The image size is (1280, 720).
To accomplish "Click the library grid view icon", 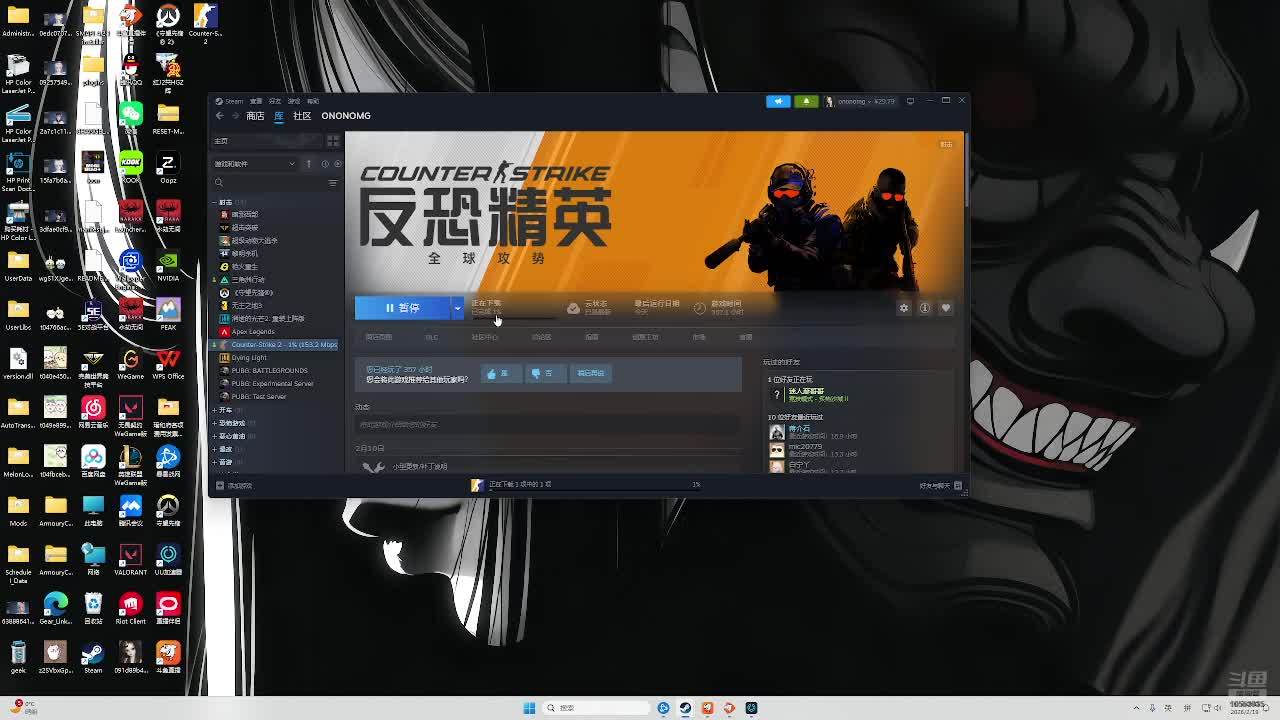I will pos(333,141).
